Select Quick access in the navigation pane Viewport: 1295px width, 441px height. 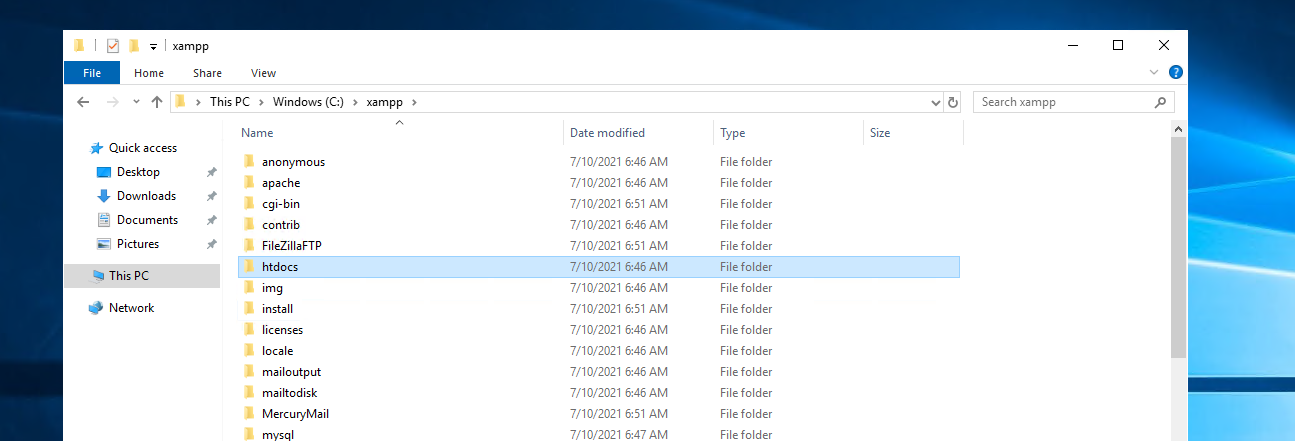[x=142, y=148]
